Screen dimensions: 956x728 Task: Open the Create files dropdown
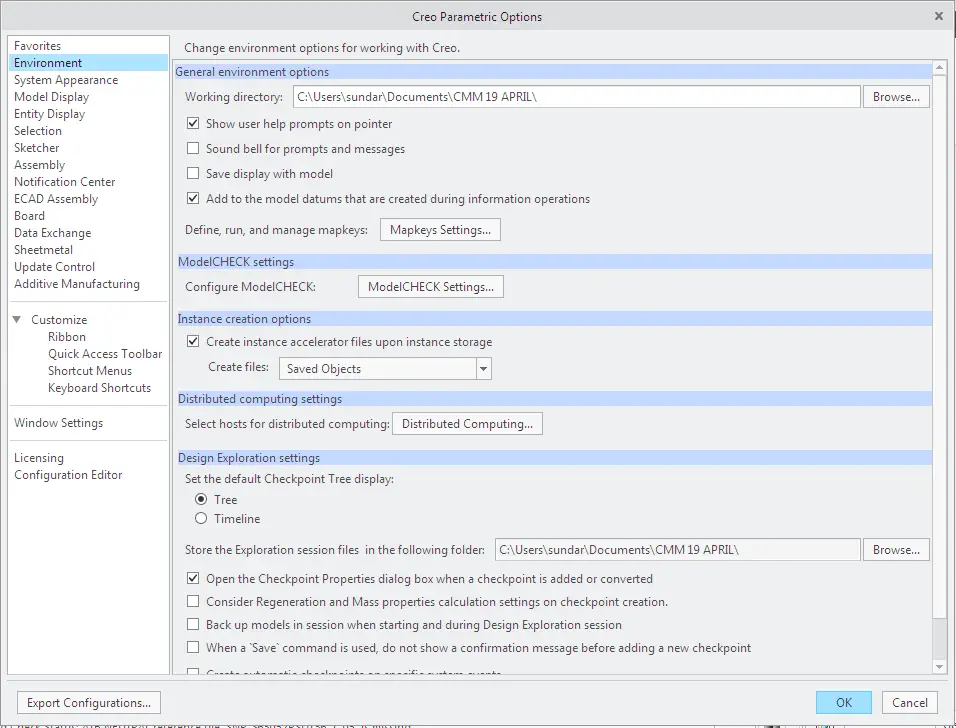tap(484, 369)
